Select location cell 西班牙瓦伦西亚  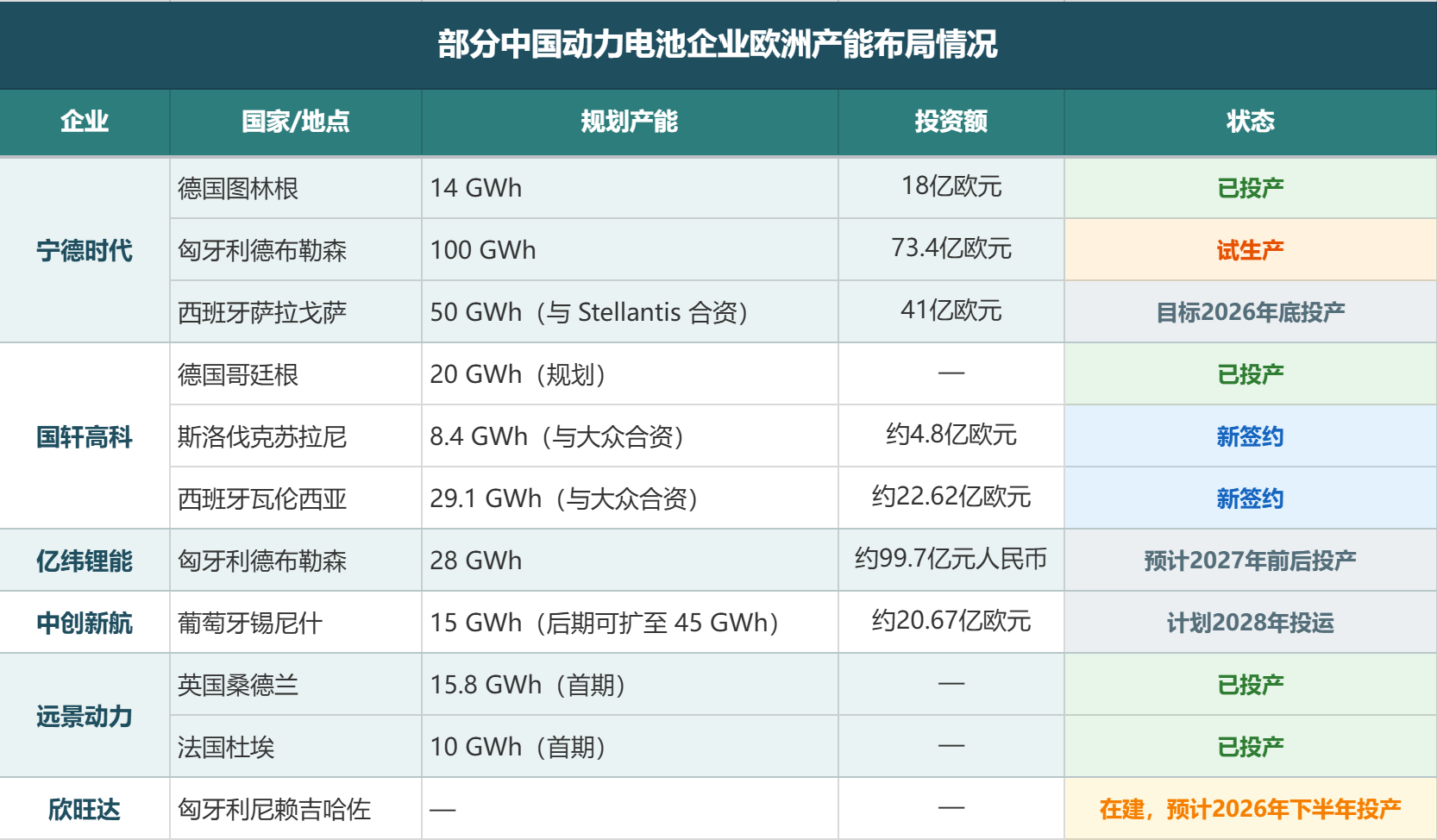[296, 498]
